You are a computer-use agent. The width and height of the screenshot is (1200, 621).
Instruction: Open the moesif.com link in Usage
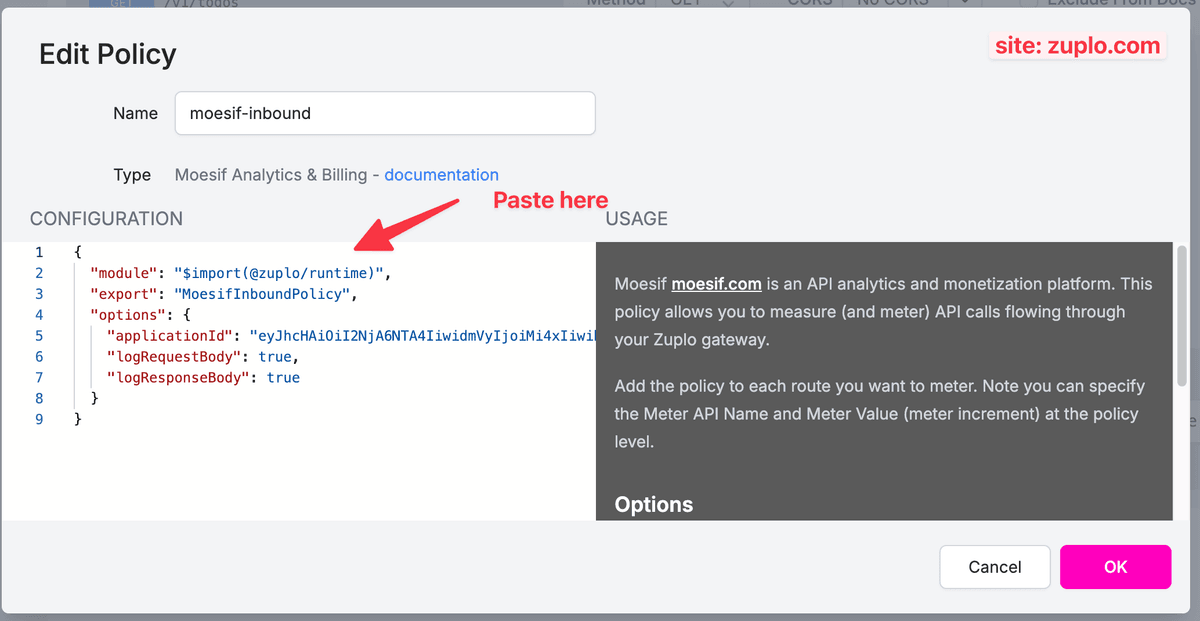point(716,284)
